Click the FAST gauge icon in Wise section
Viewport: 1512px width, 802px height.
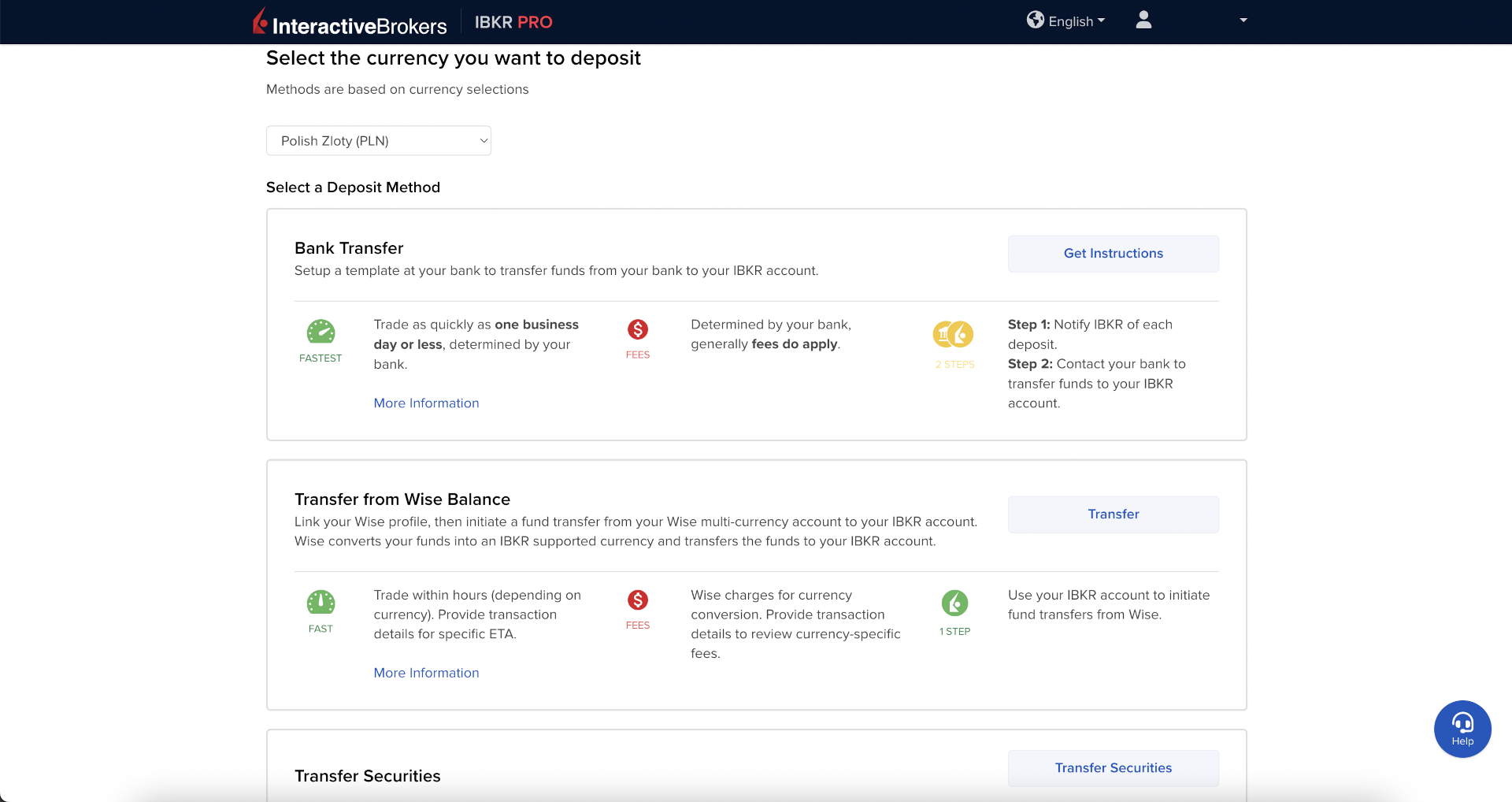(x=321, y=603)
